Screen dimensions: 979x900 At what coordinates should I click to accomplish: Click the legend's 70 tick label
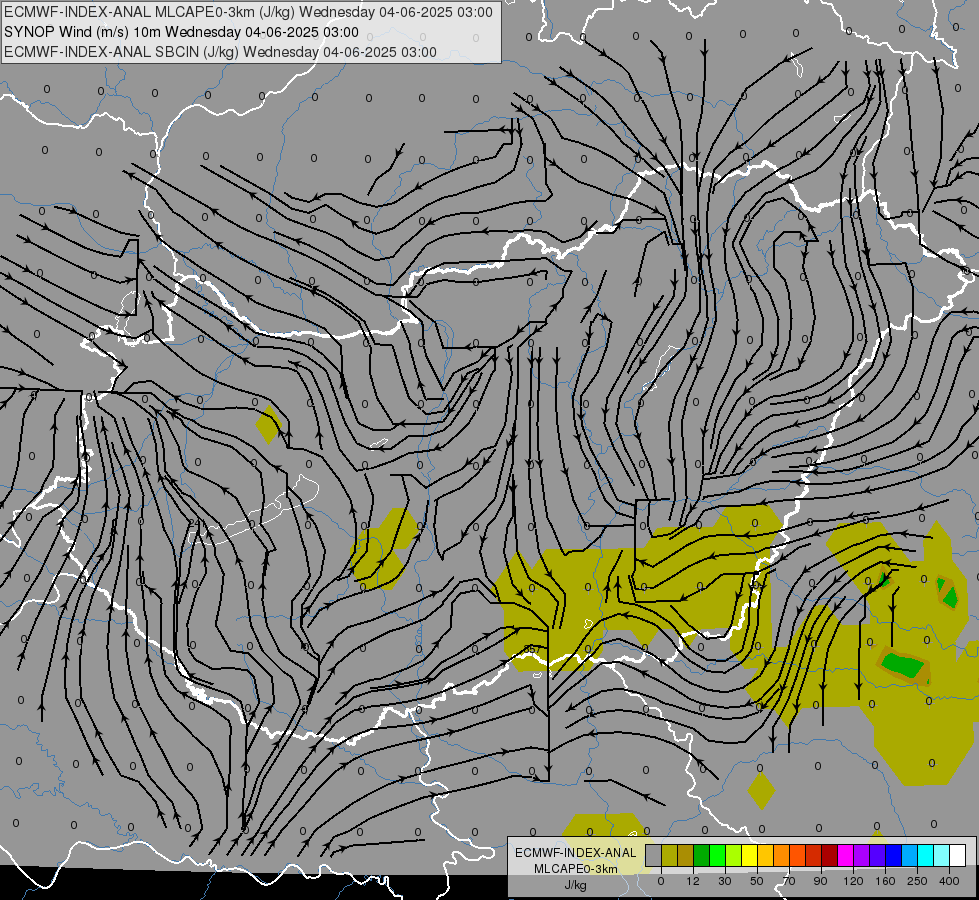789,881
